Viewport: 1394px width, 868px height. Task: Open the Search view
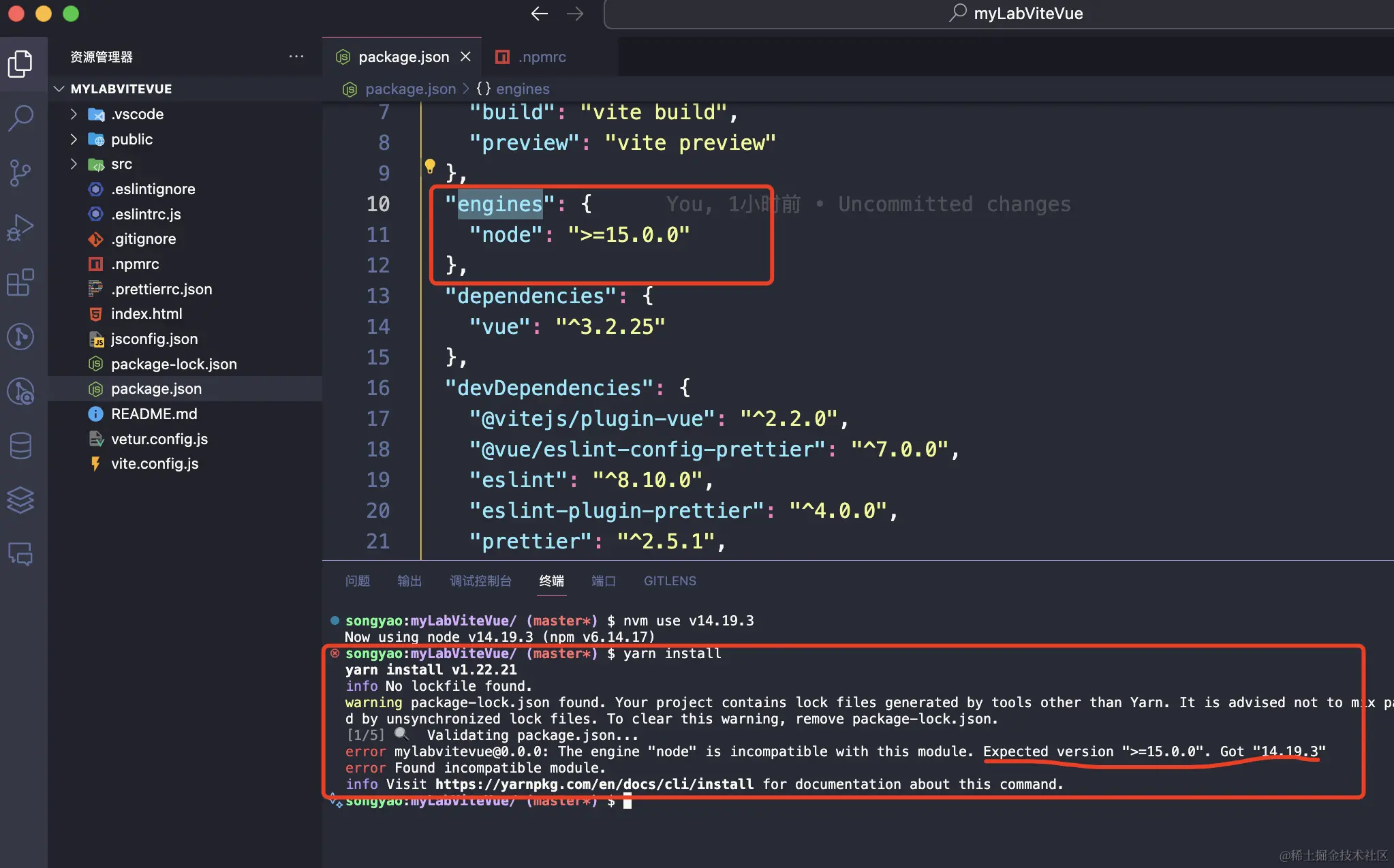[x=21, y=118]
